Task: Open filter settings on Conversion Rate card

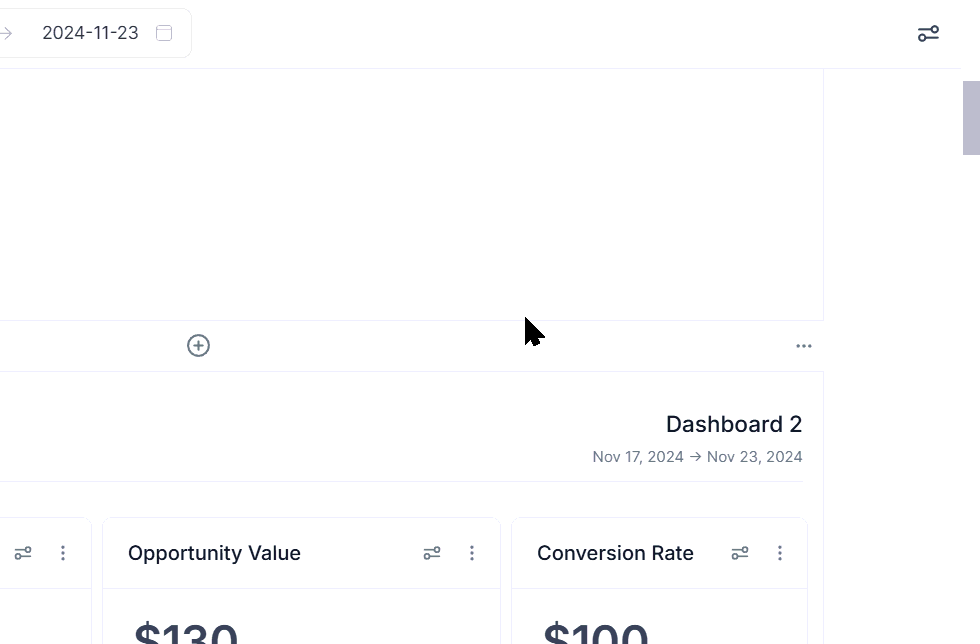Action: 740,553
